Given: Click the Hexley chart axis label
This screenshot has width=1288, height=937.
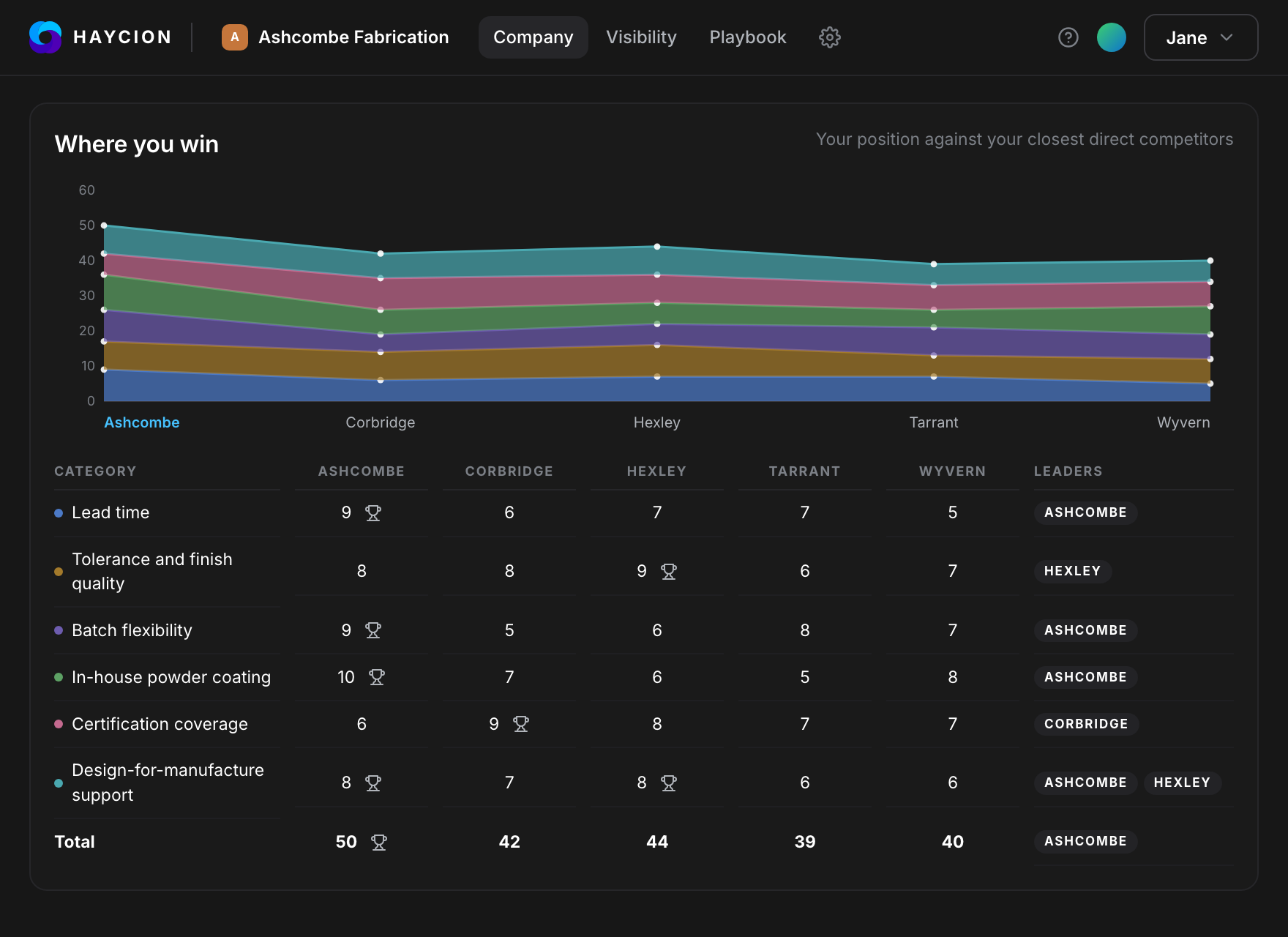Looking at the screenshot, I should tap(656, 422).
